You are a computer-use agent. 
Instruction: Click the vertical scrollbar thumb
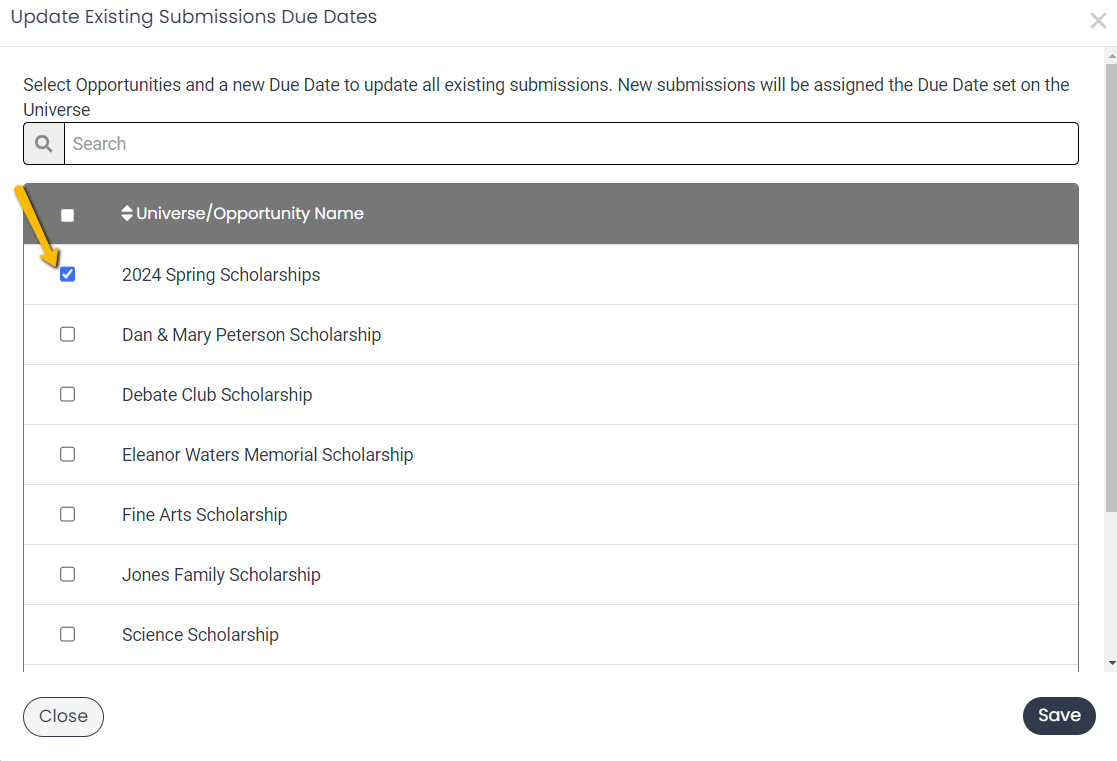[x=1111, y=287]
